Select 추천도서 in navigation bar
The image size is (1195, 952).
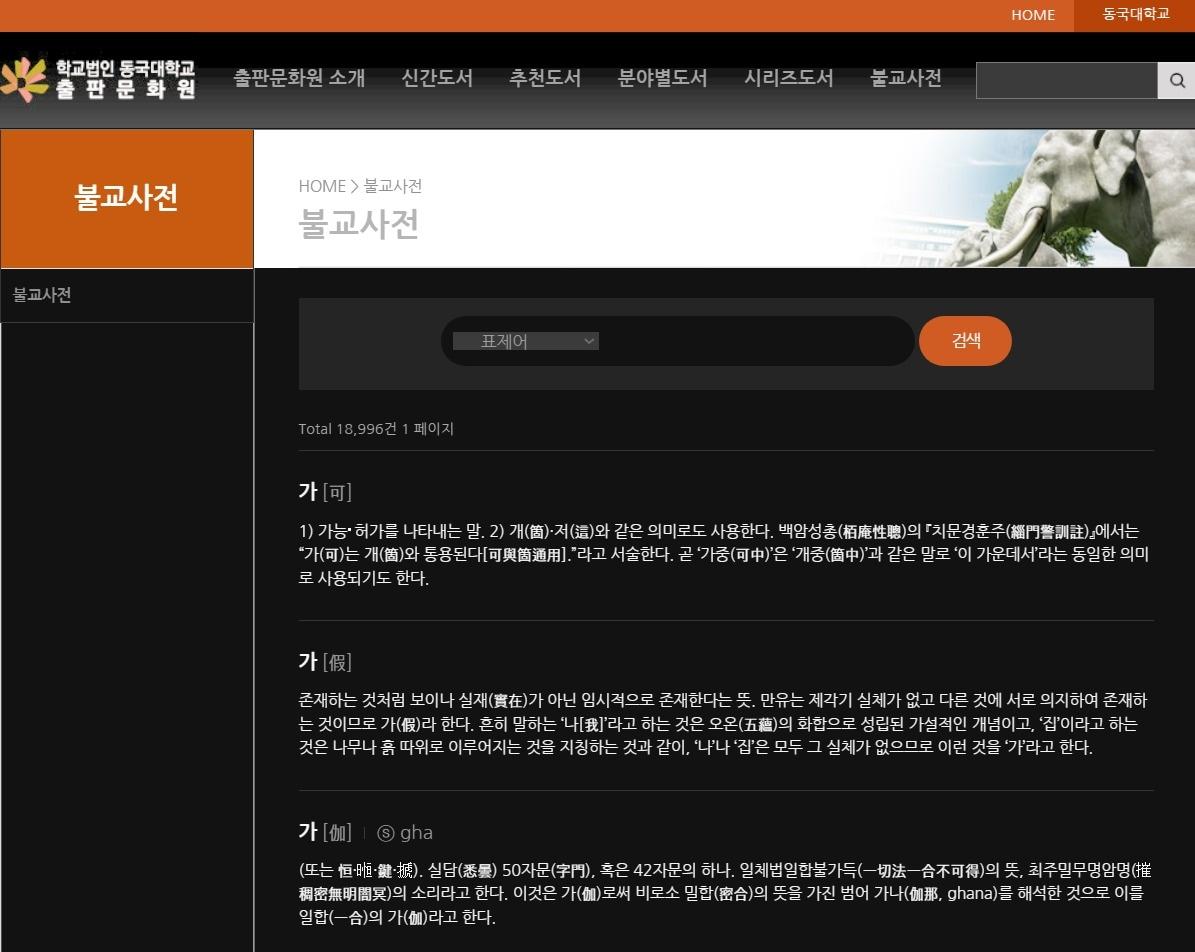click(545, 78)
